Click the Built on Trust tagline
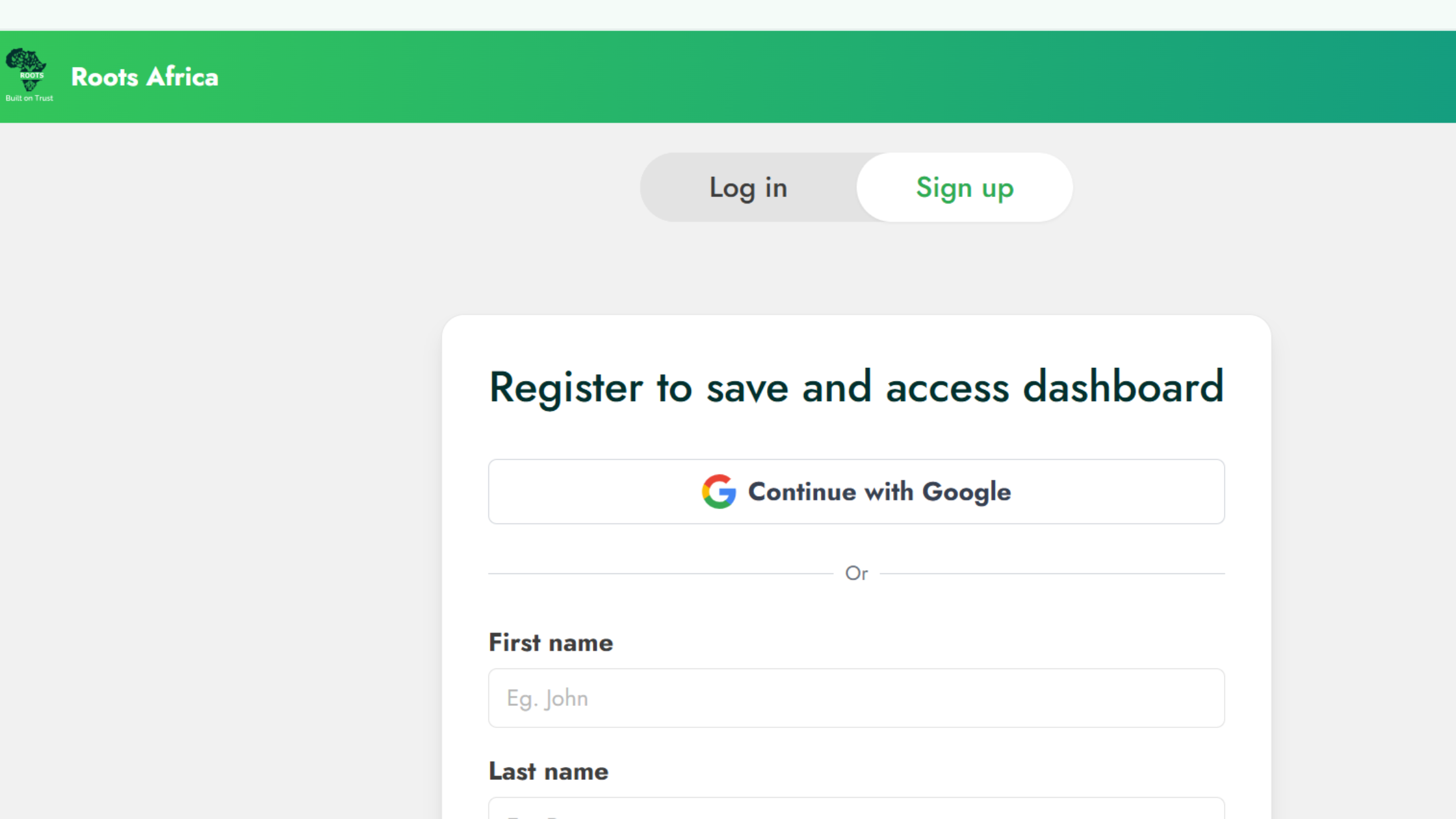Viewport: 1456px width, 819px height. (29, 98)
